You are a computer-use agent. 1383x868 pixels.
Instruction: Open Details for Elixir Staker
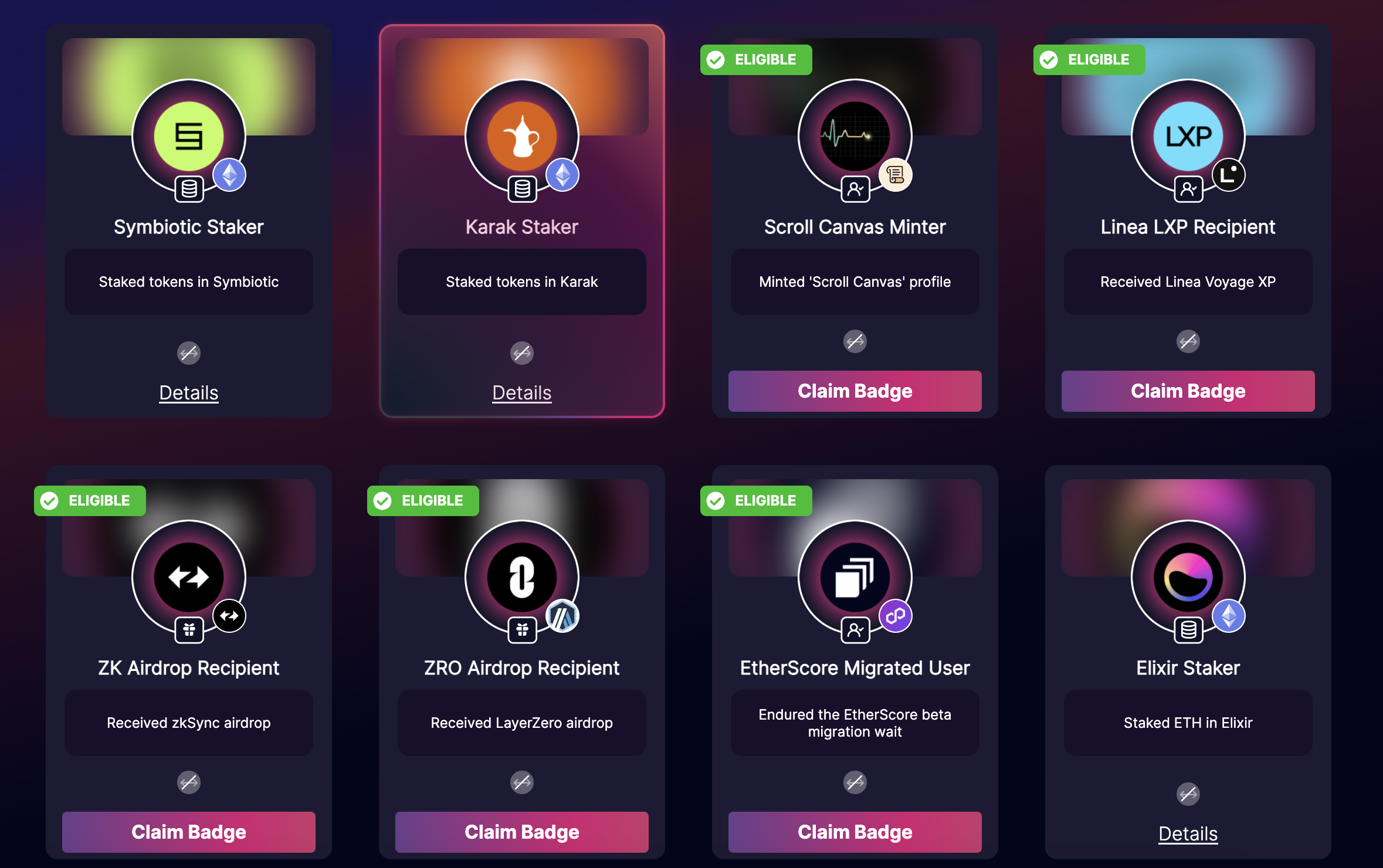point(1188,834)
